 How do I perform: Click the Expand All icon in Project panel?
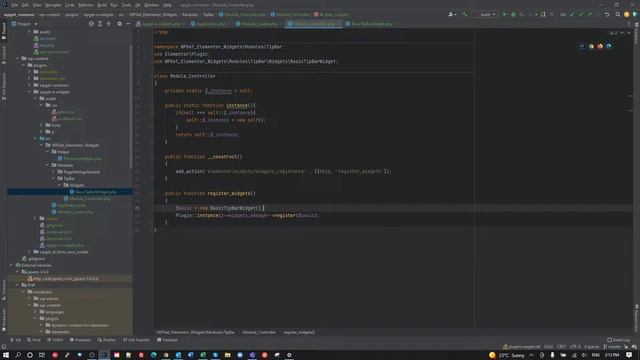click(x=100, y=24)
